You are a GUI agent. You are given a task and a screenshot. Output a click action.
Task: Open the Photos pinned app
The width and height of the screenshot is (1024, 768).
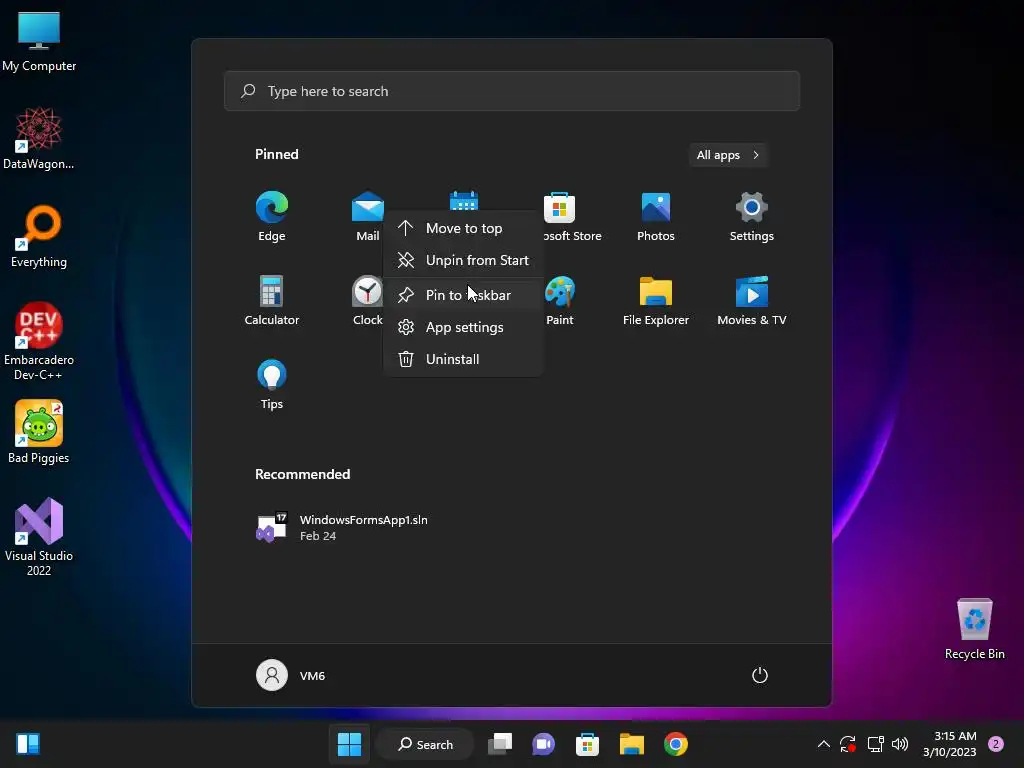tap(656, 216)
